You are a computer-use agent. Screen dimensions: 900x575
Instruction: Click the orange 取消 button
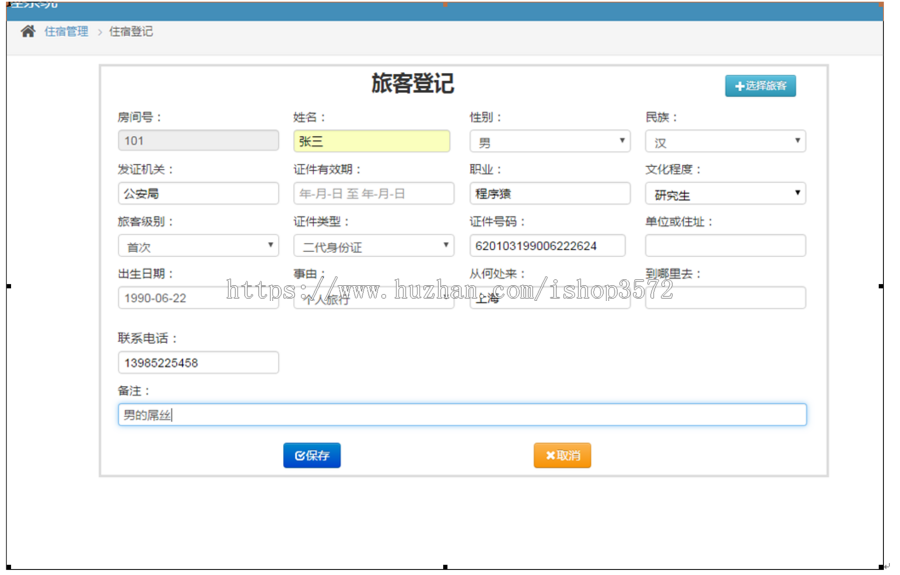562,455
